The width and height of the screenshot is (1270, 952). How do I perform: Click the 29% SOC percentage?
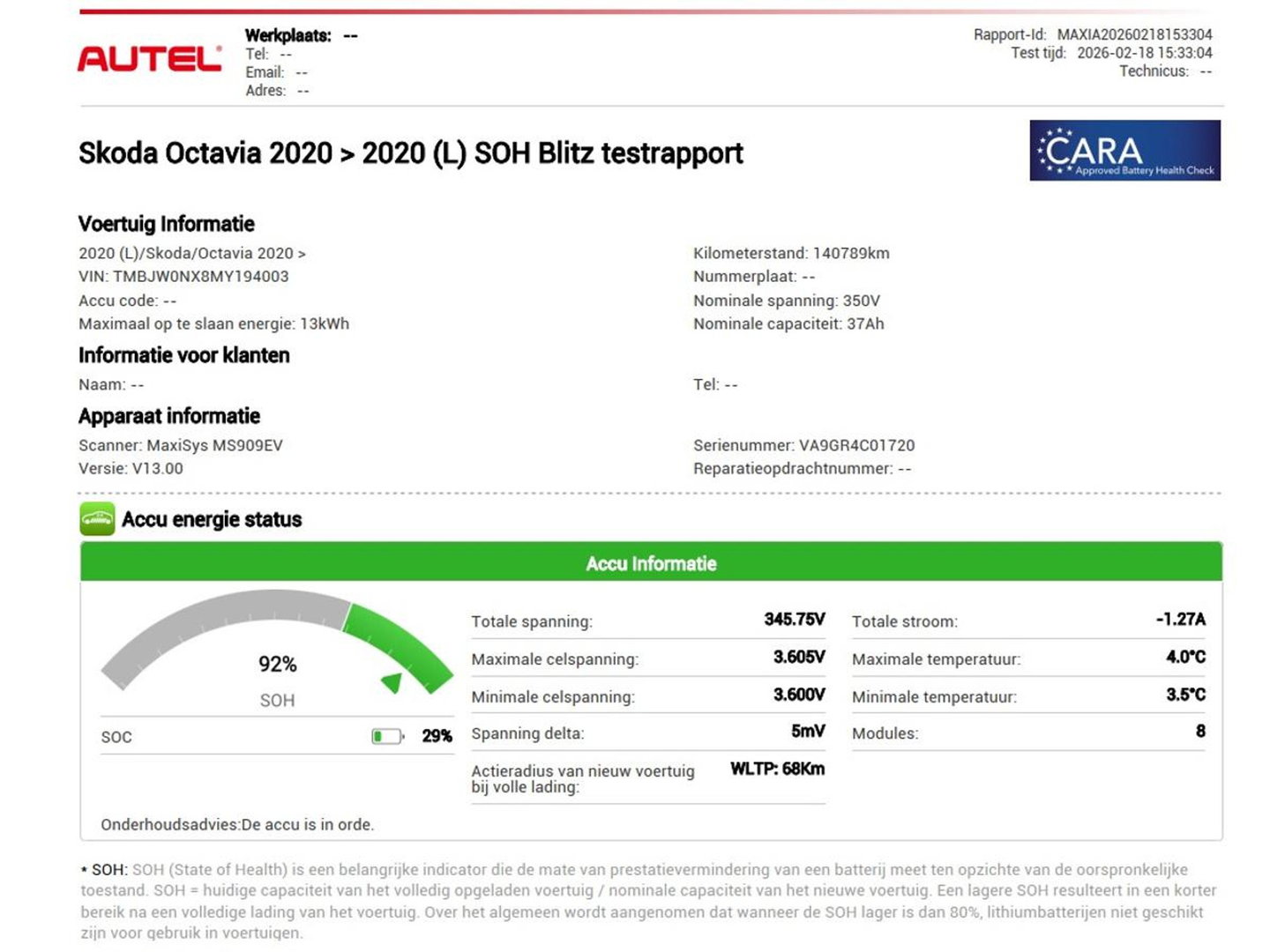[437, 734]
